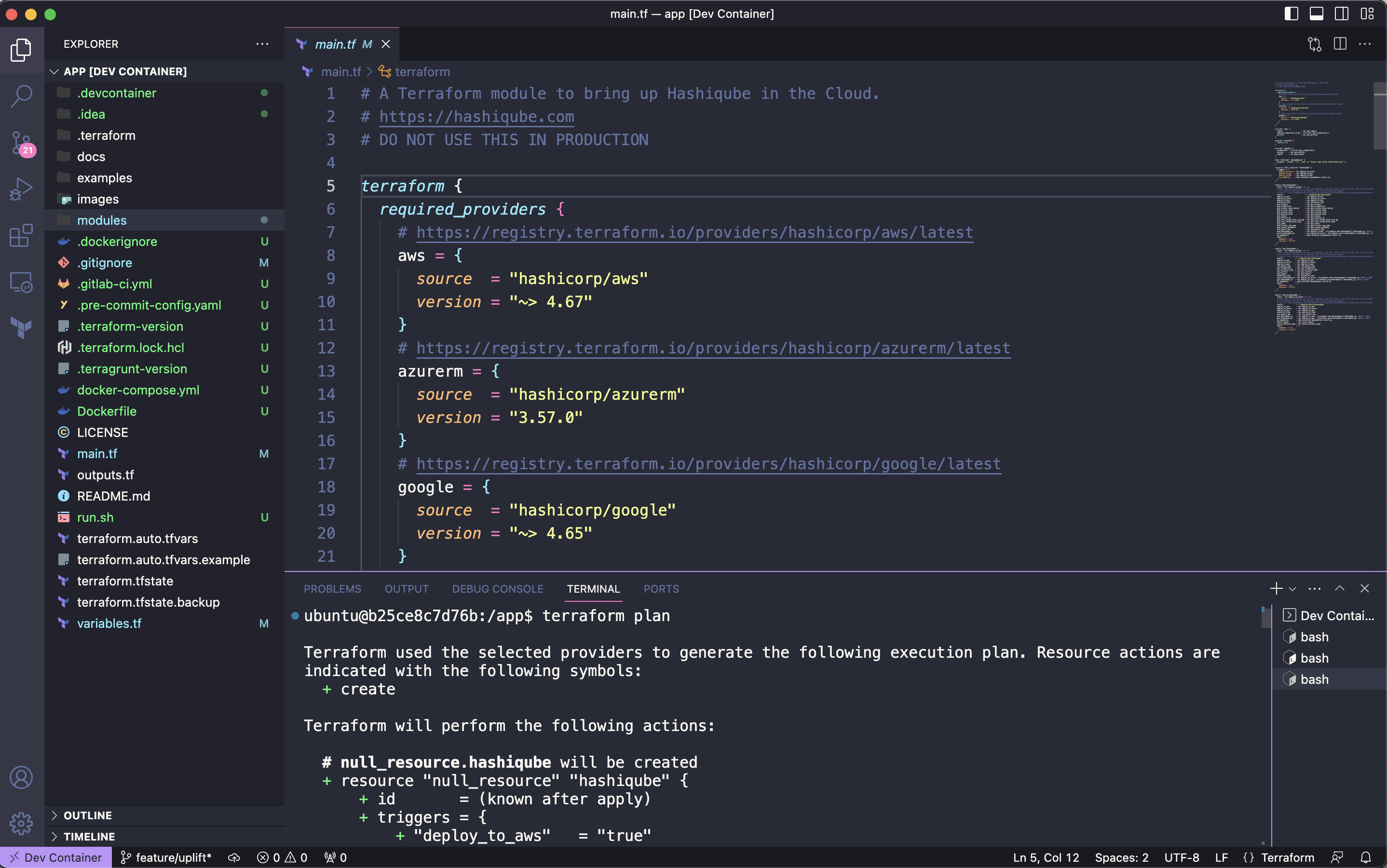Split the editor right
The width and height of the screenshot is (1387, 868).
pyautogui.click(x=1340, y=44)
